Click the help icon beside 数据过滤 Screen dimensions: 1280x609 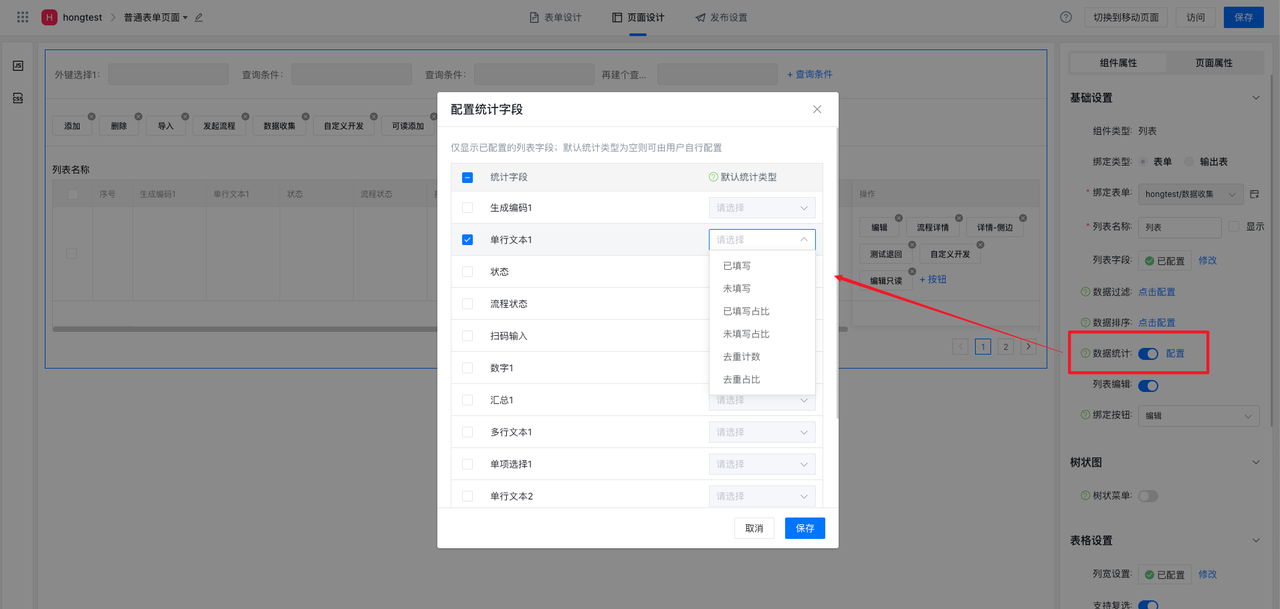[x=1085, y=292]
